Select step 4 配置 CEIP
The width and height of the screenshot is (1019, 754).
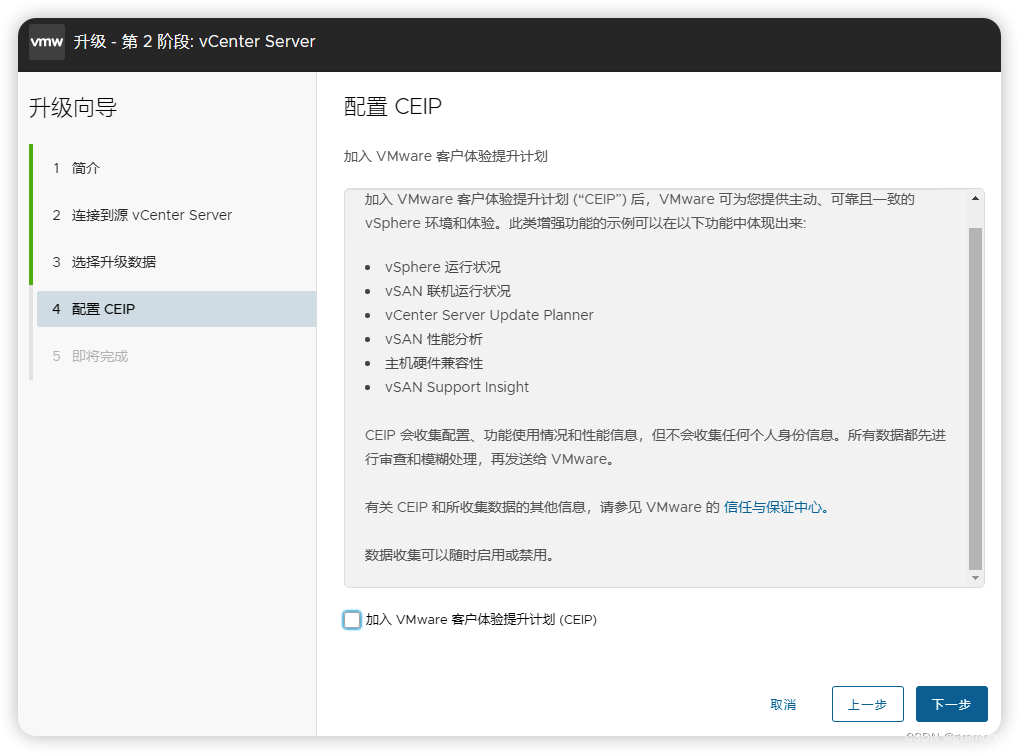pyautogui.click(x=176, y=309)
